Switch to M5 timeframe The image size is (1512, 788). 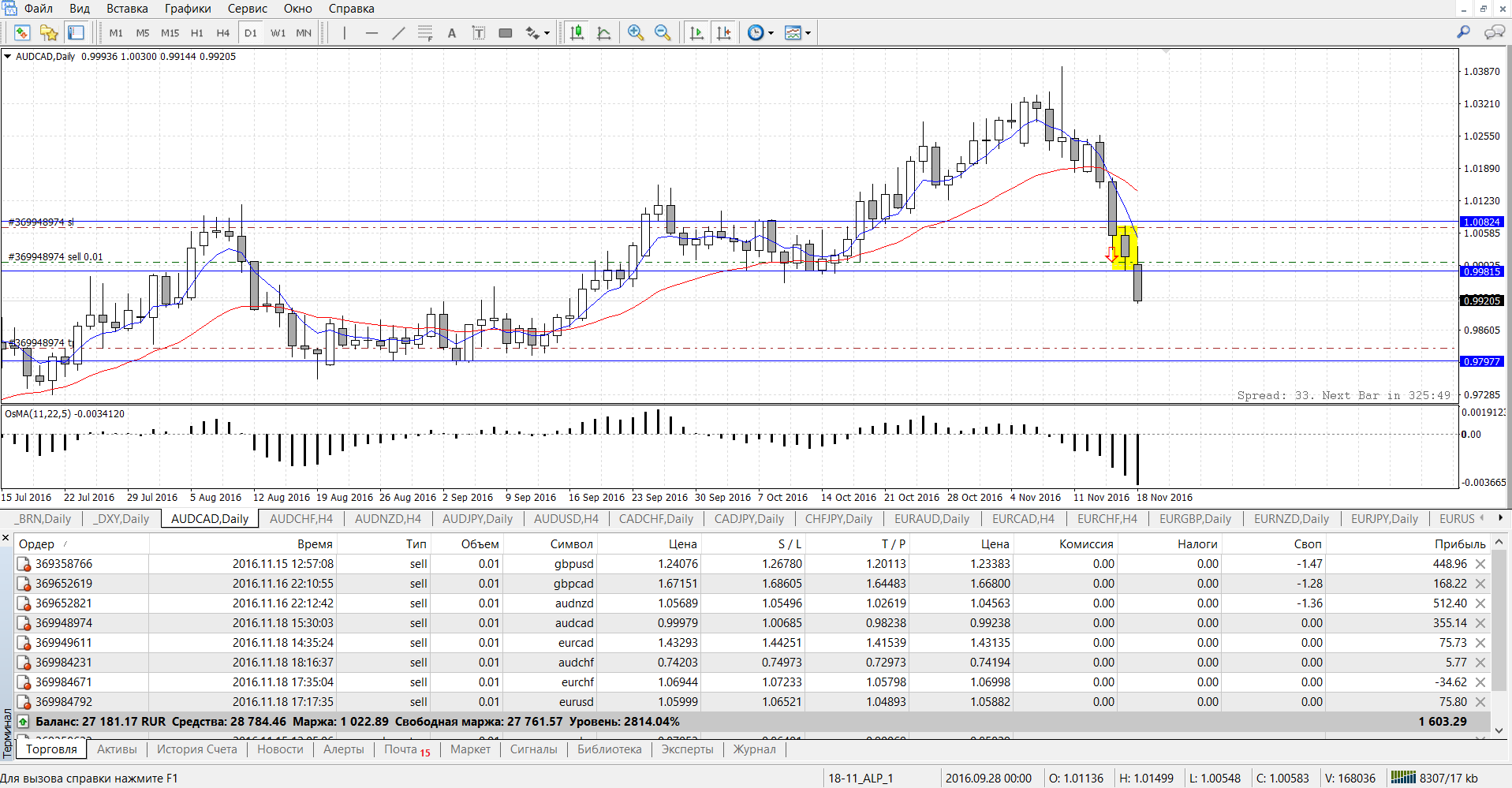tap(143, 32)
